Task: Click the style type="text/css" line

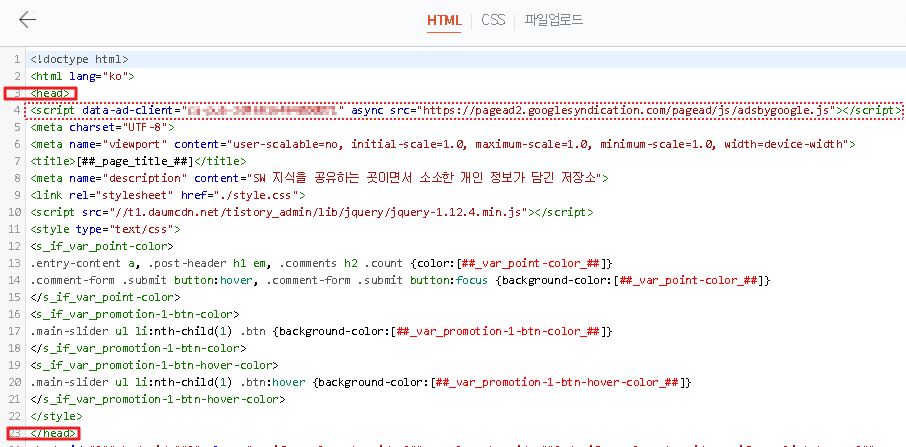Action: 105,229
